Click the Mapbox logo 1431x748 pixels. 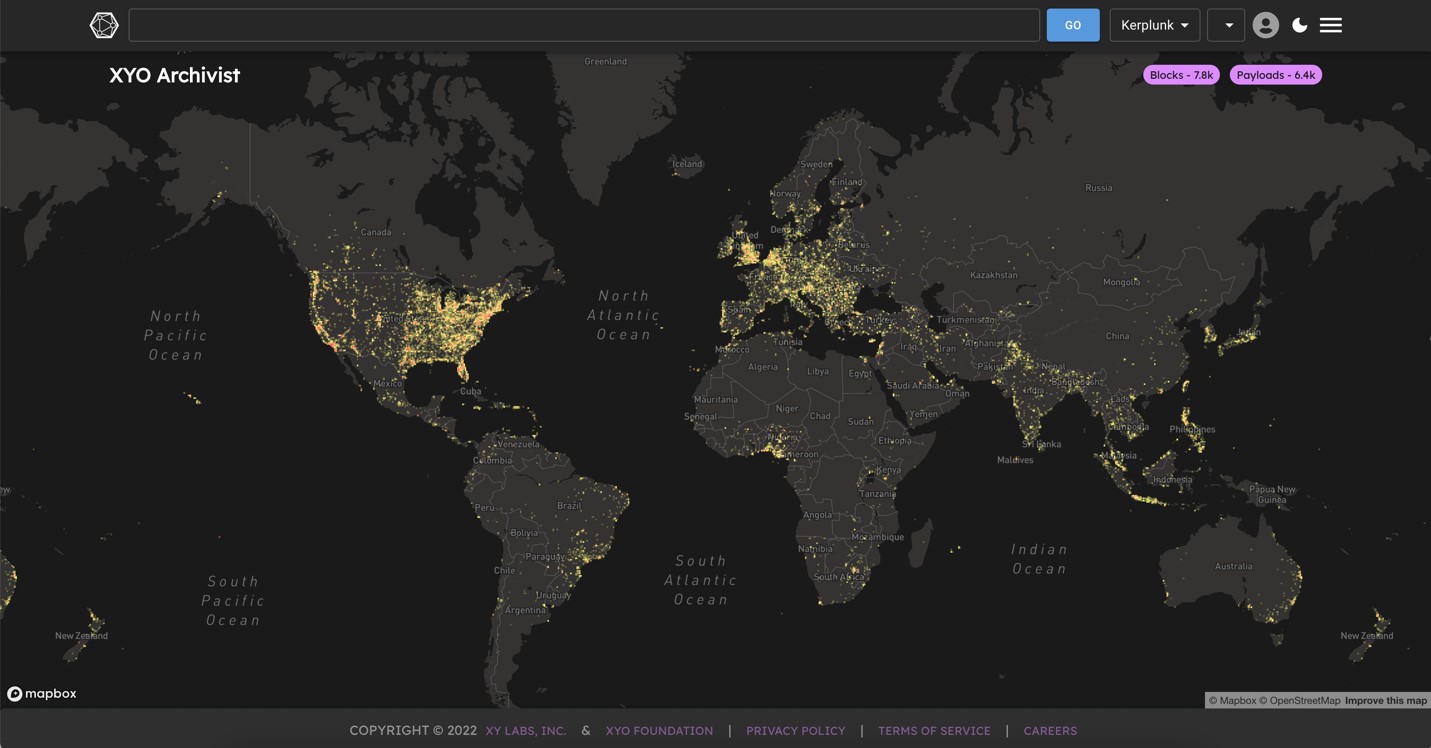tap(42, 694)
